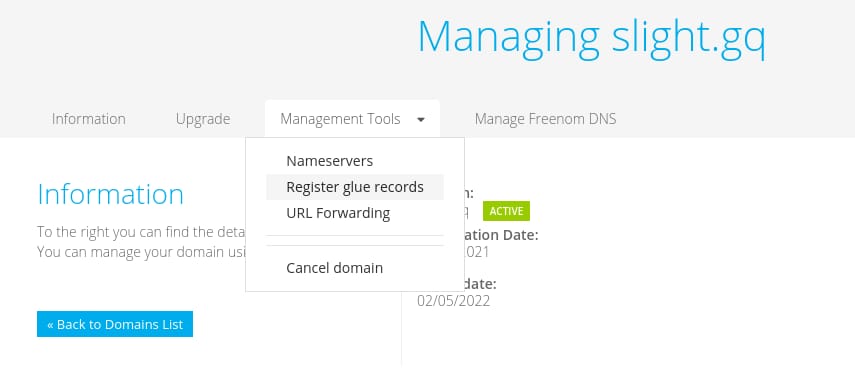The image size is (855, 374).
Task: Open the Information tab
Action: coord(88,119)
